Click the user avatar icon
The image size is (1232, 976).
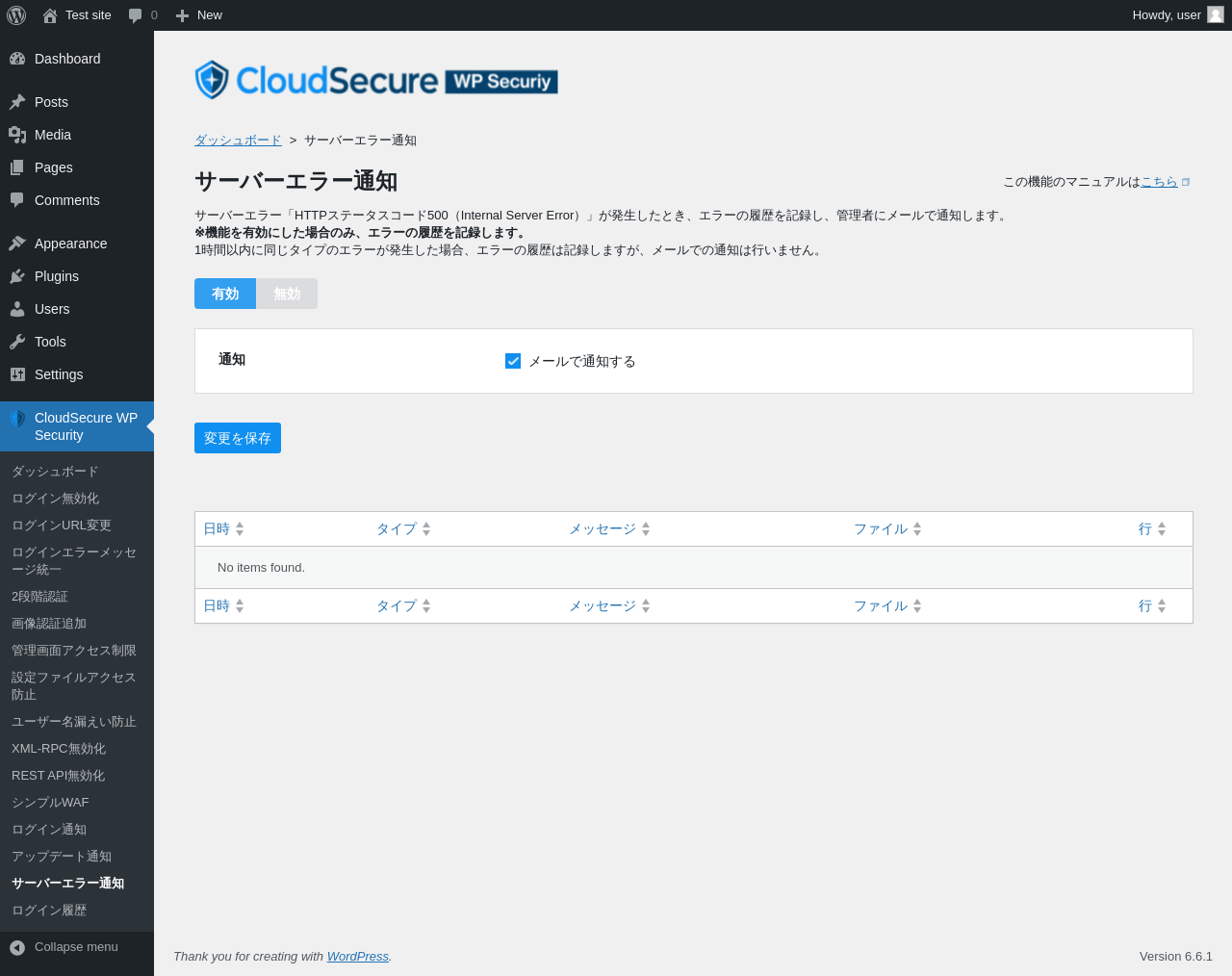point(1216,14)
